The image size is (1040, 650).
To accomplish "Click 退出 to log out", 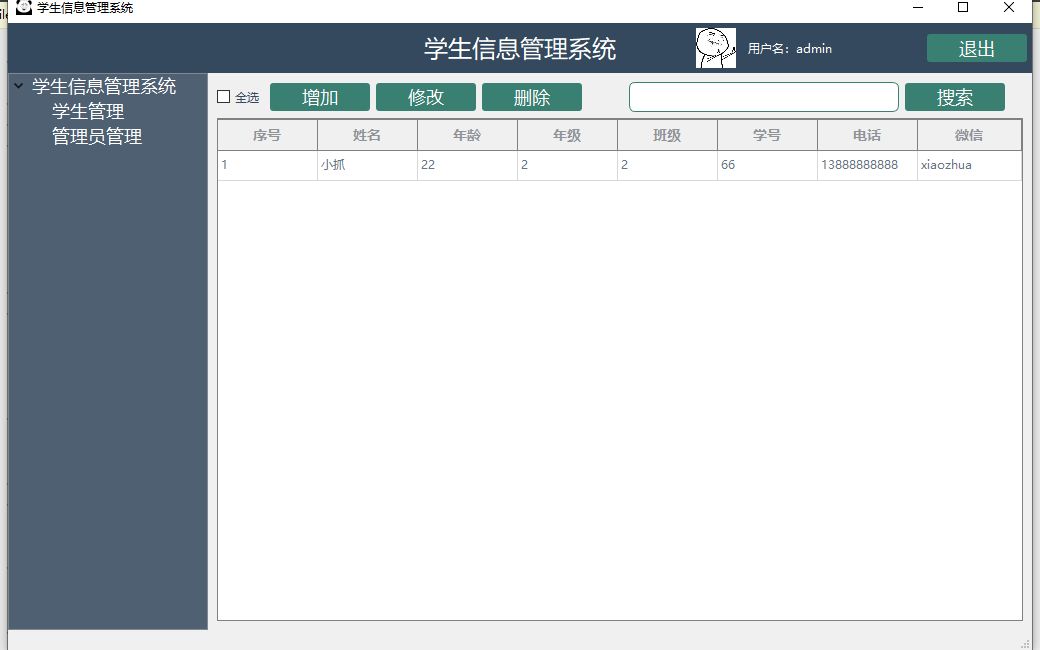I will tap(976, 47).
